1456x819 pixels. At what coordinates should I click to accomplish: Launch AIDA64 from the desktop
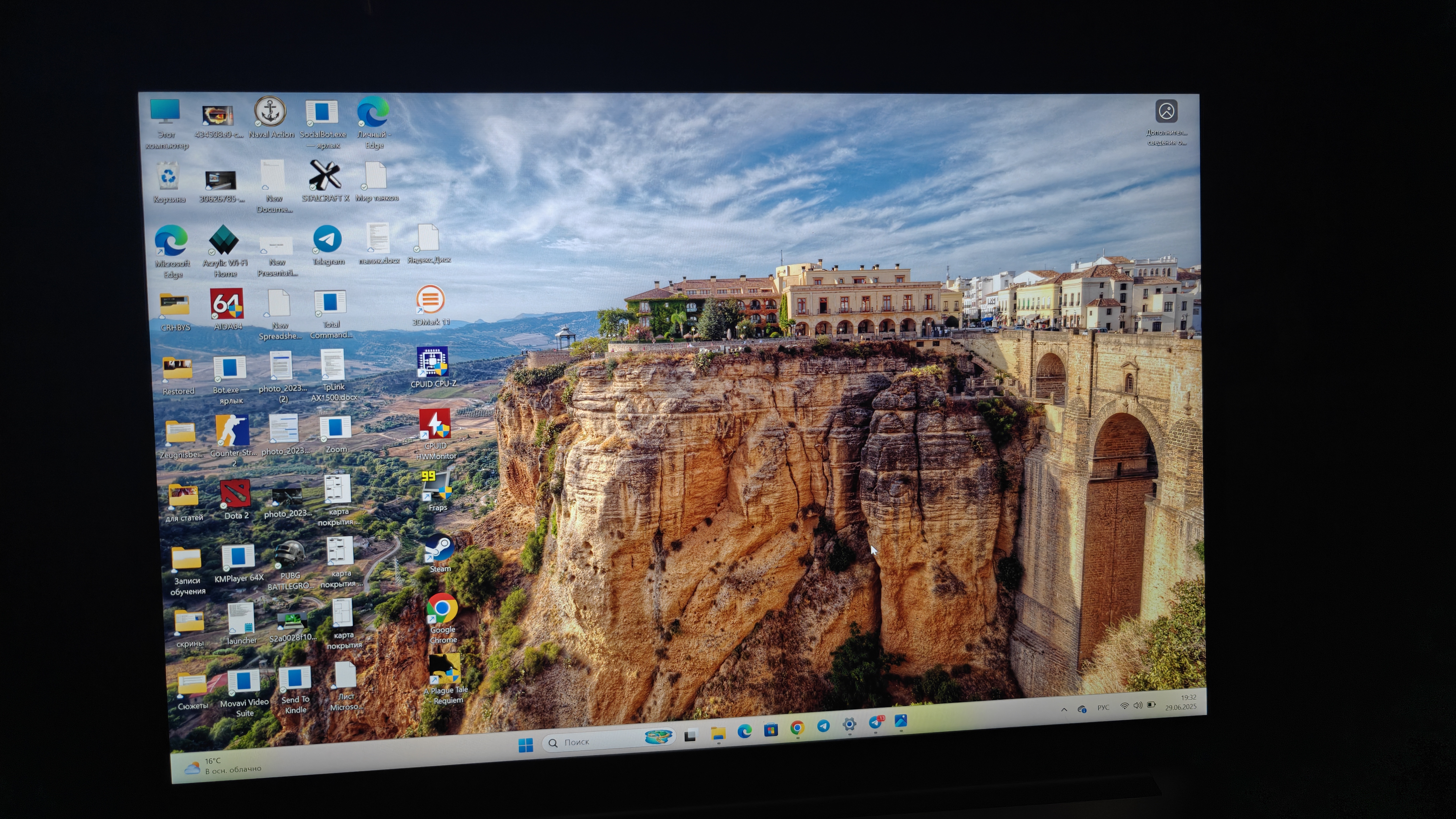(227, 309)
